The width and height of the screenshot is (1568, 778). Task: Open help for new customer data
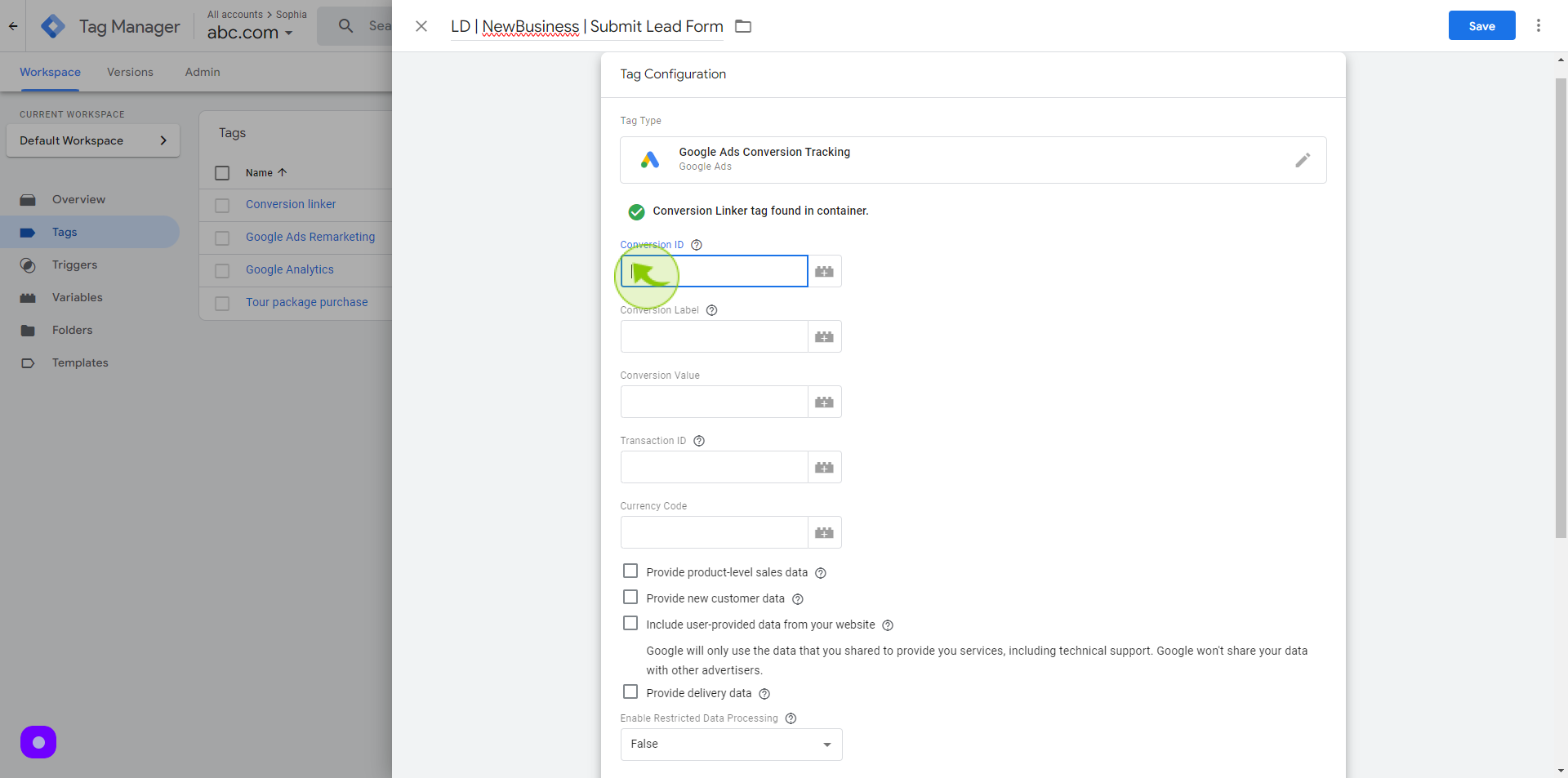click(798, 599)
